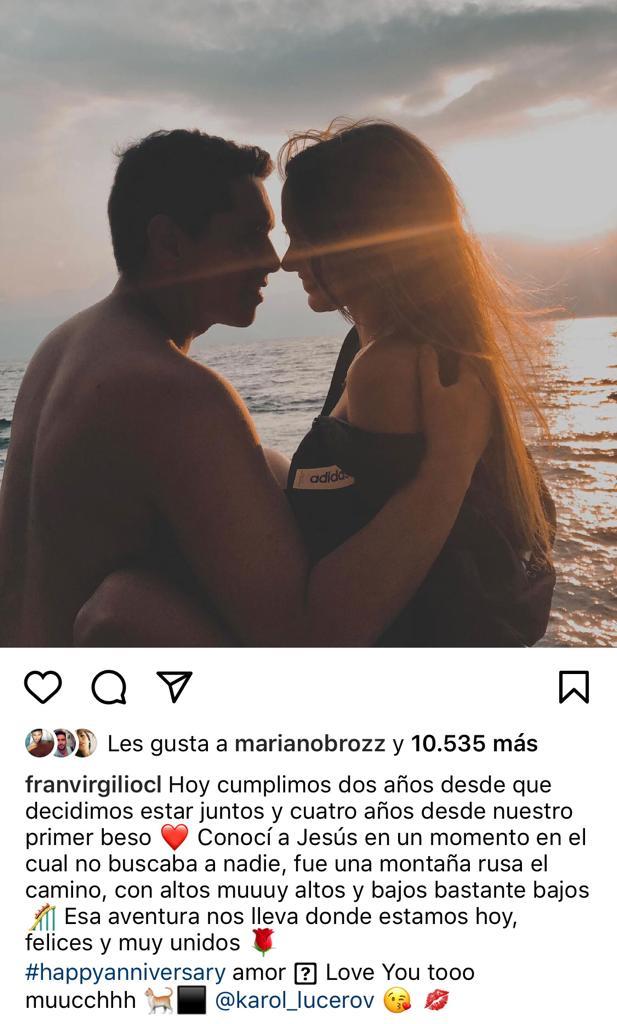617x1024 pixels.
Task: Click the chart emoji in the caption
Action: pos(40,913)
